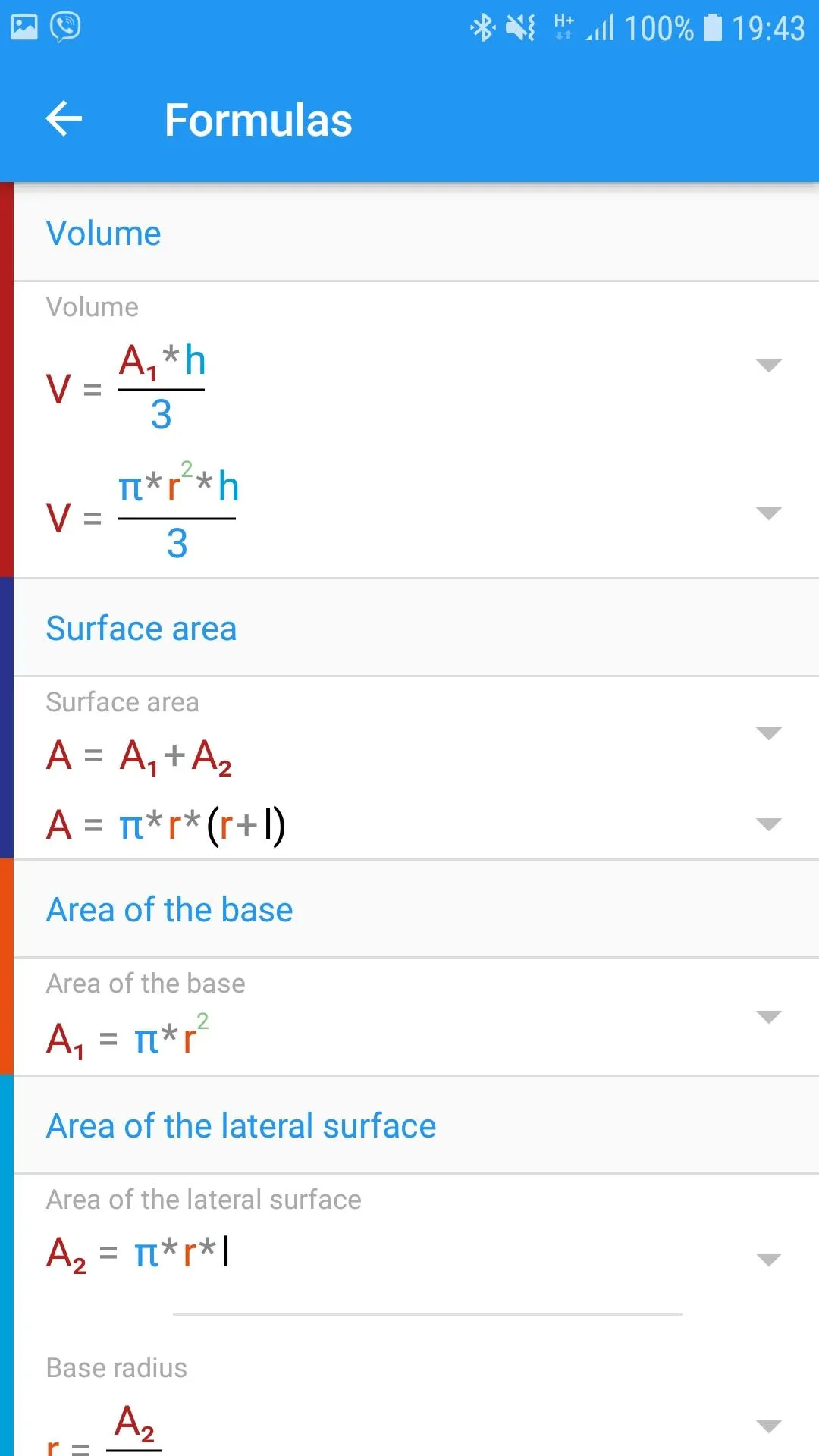Select the Volume section header
The image size is (819, 1456).
416,233
